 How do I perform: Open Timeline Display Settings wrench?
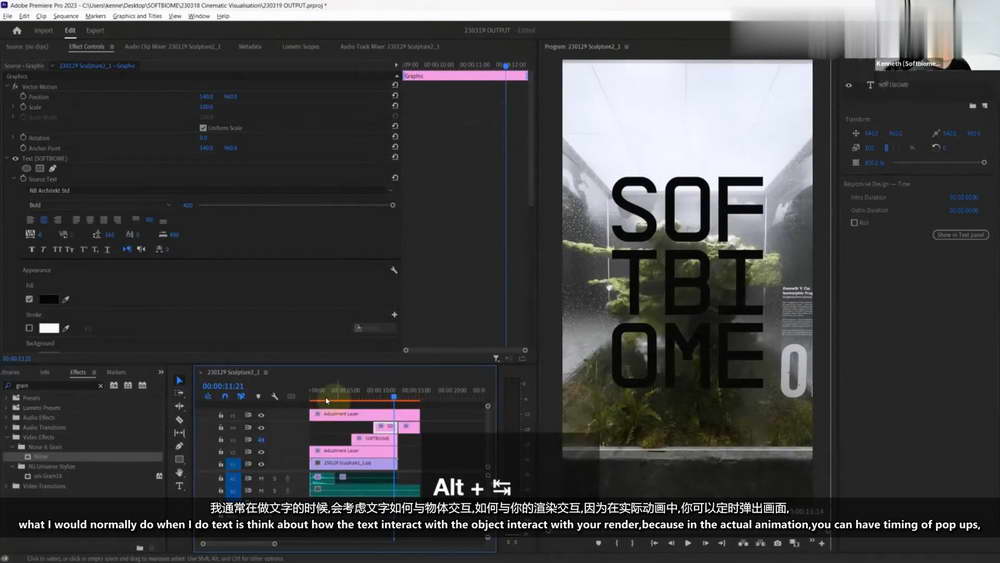275,397
